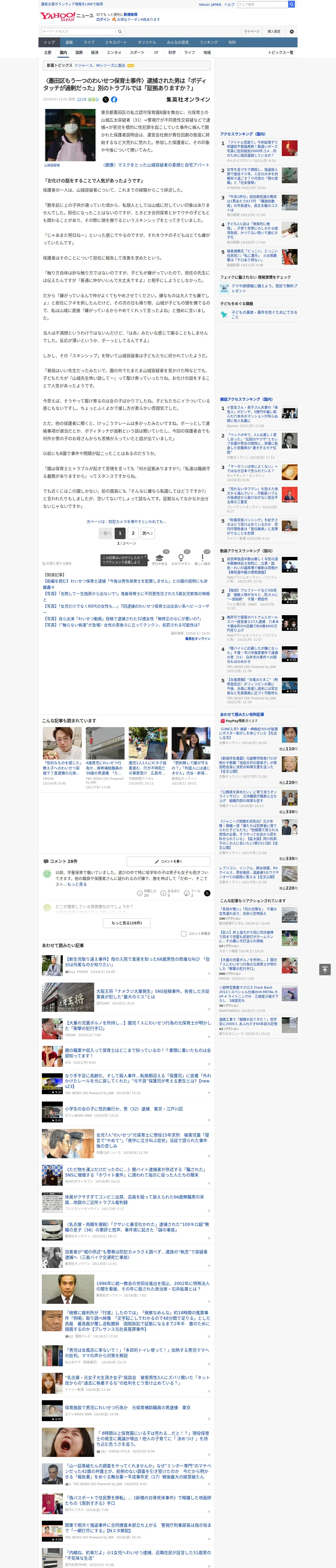Open the 大阪王将「ナメクジ大量発生」 article
The width and height of the screenshot is (336, 1568).
[153, 994]
